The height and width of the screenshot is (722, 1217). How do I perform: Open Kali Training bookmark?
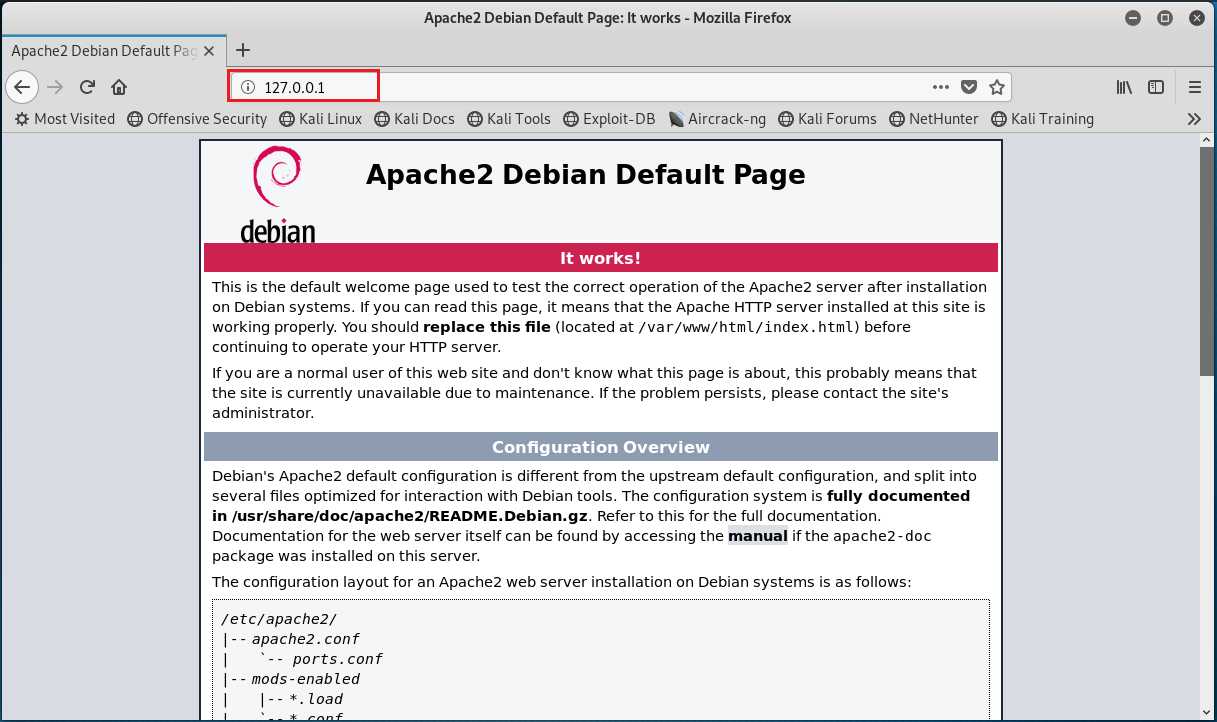(x=1042, y=119)
